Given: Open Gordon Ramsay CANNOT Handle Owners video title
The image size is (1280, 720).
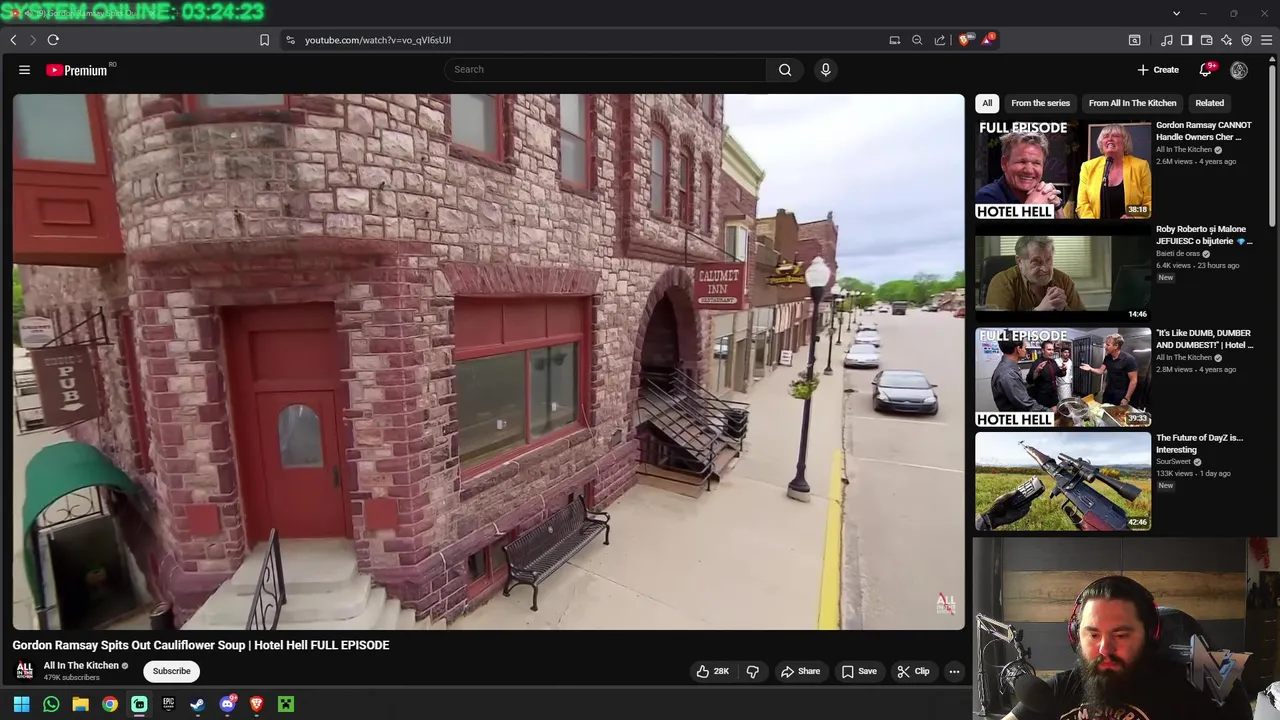Looking at the screenshot, I should (x=1204, y=131).
